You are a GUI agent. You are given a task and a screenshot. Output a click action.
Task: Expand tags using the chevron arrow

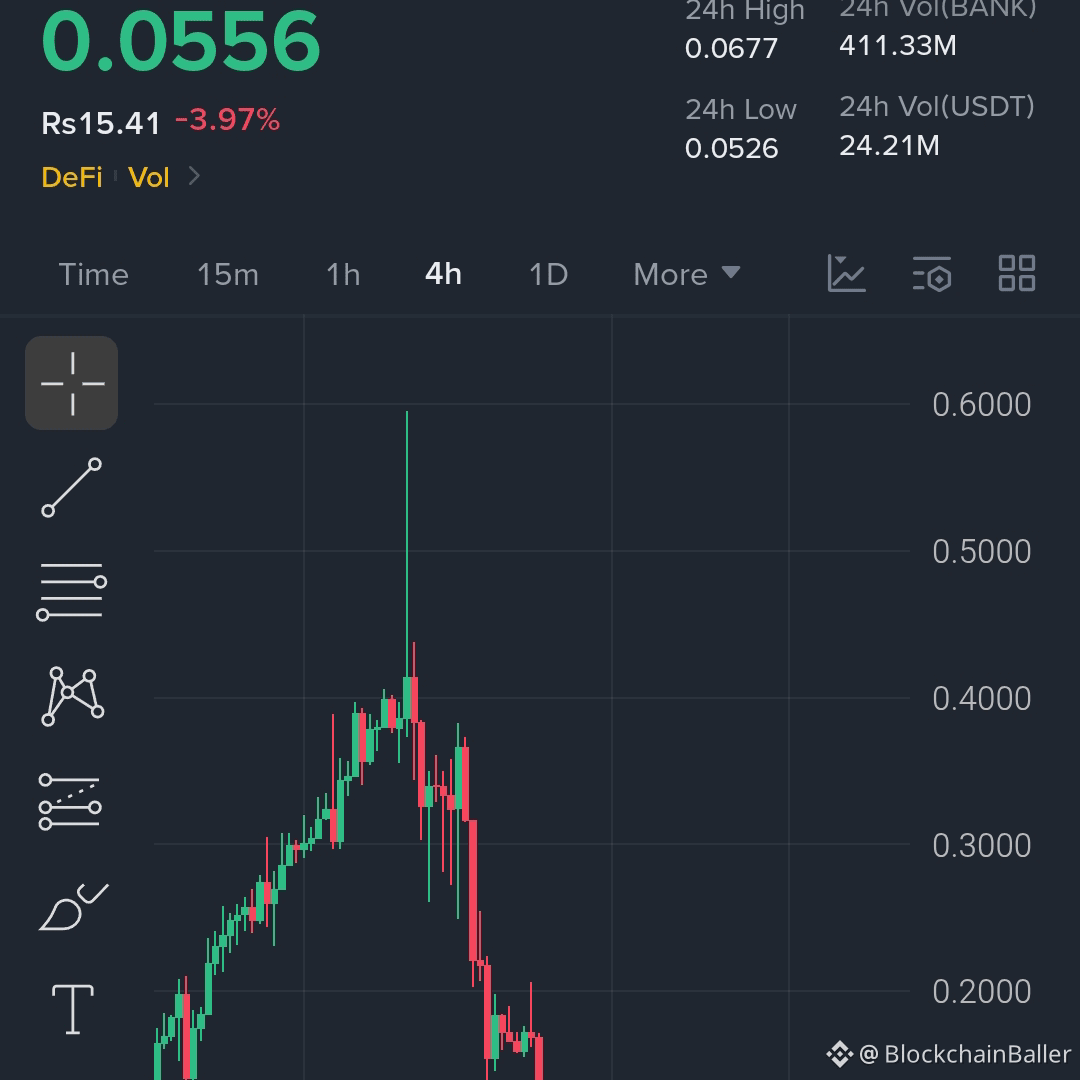pyautogui.click(x=194, y=176)
